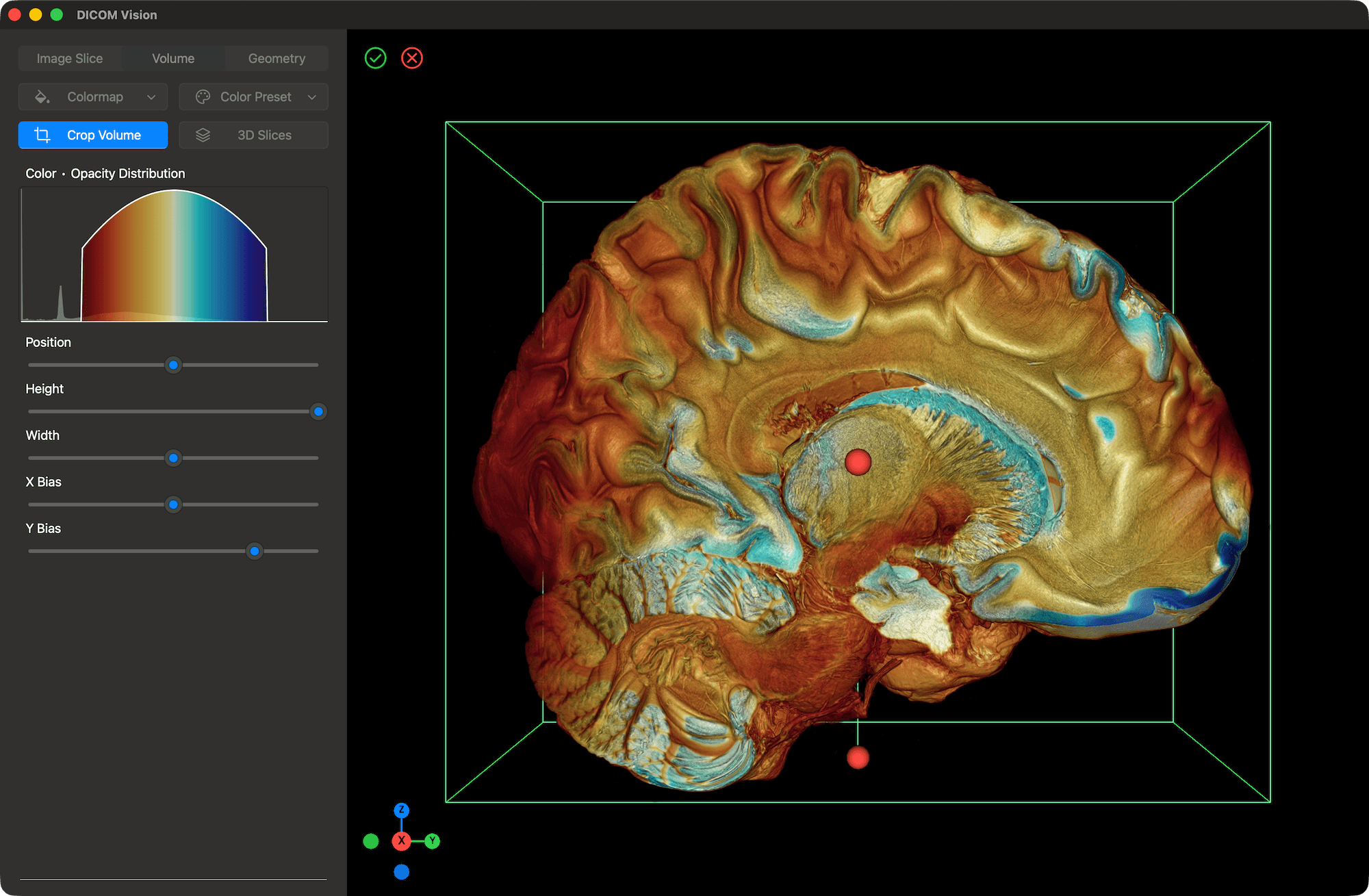Toggle Crop Volume mode off
Viewport: 1369px width, 896px height.
pos(92,135)
